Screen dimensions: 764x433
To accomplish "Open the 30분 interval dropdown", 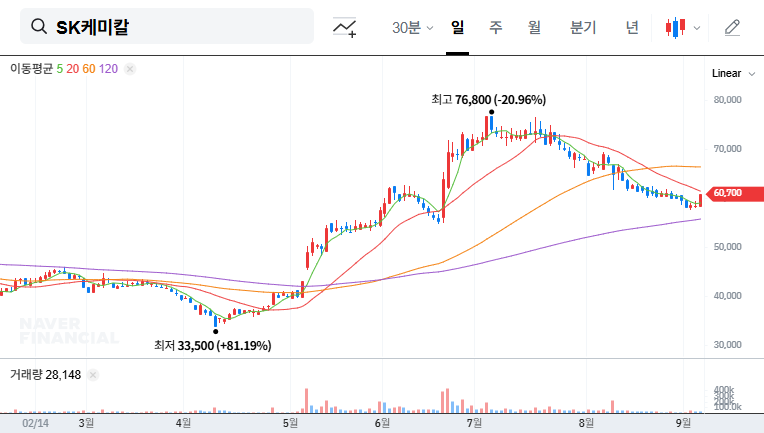I will point(413,28).
